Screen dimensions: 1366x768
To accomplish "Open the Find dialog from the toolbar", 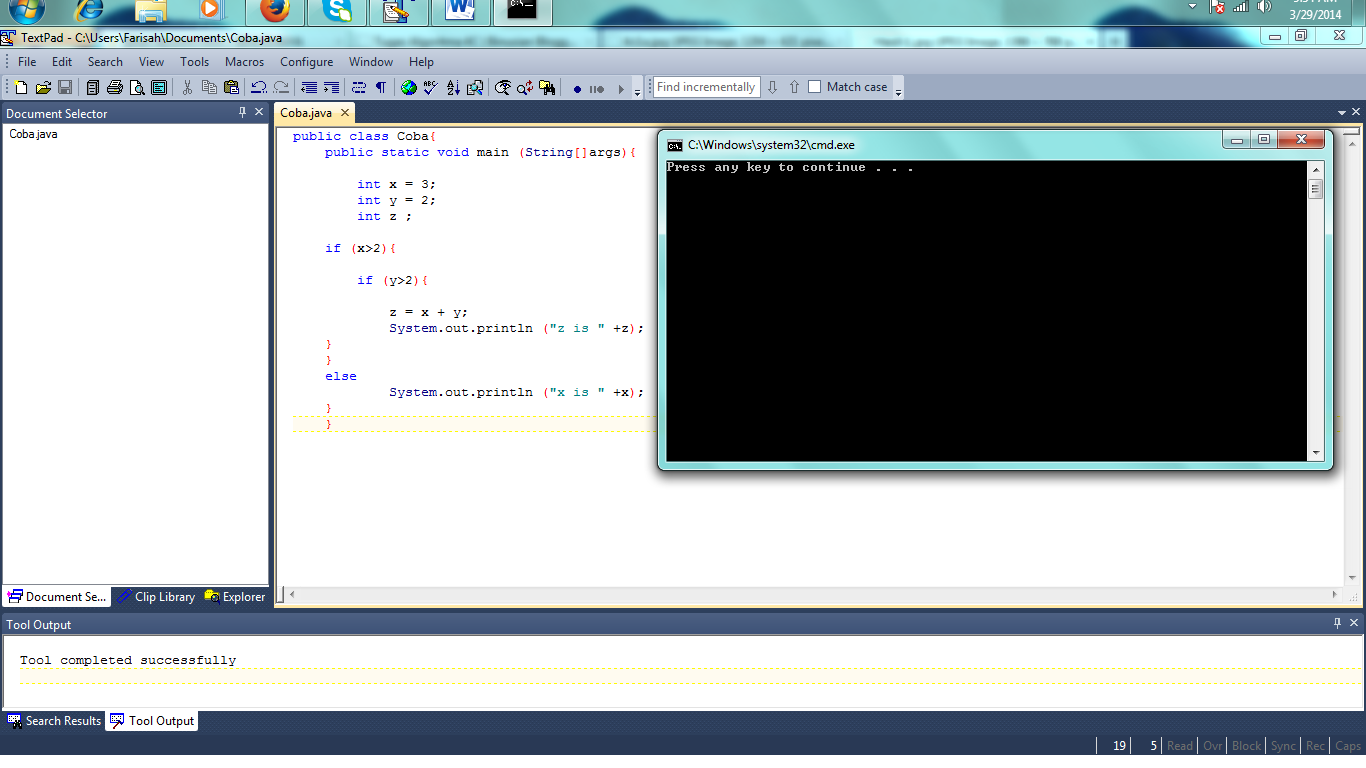I will click(x=503, y=88).
